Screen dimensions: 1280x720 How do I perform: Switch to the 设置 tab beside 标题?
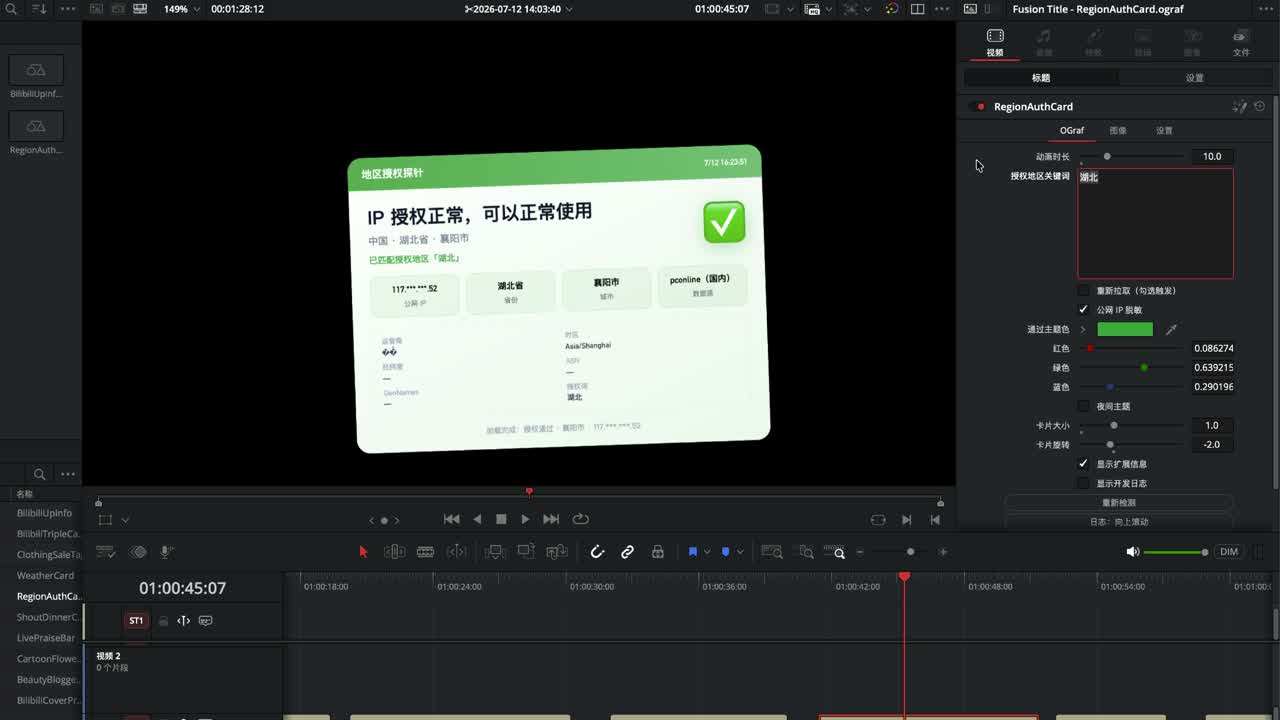tap(1195, 77)
